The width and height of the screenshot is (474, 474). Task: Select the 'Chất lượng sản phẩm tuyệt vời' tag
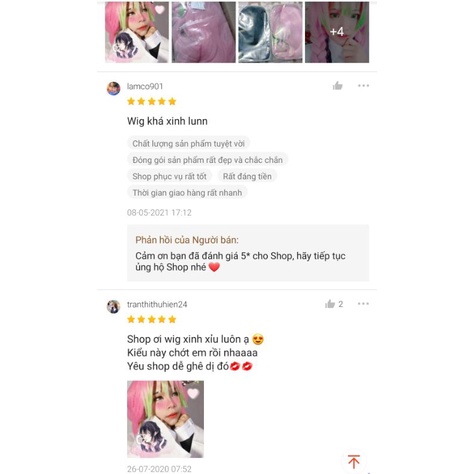(x=188, y=144)
